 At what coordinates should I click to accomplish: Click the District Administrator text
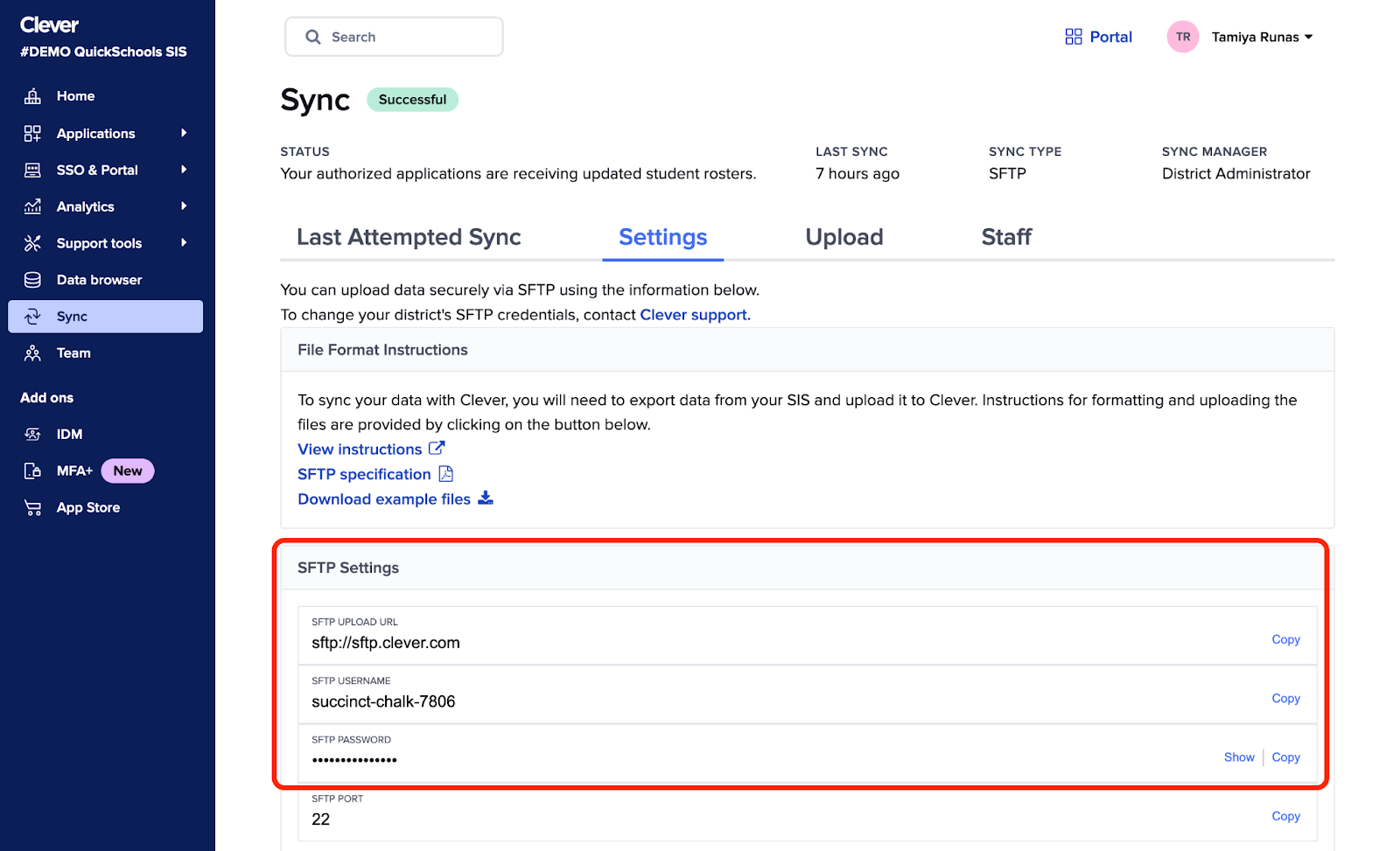(1235, 174)
